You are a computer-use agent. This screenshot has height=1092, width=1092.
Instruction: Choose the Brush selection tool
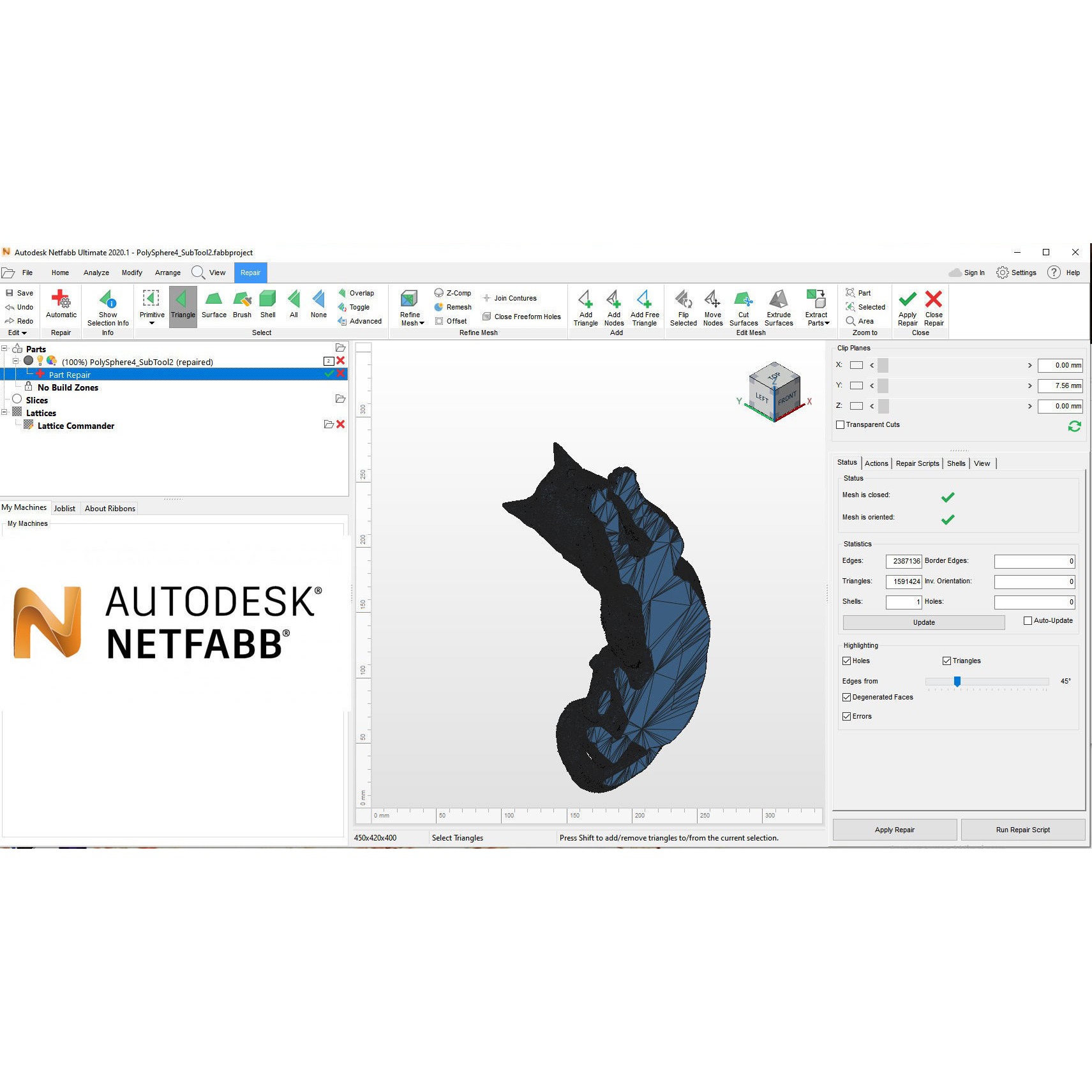tap(242, 304)
